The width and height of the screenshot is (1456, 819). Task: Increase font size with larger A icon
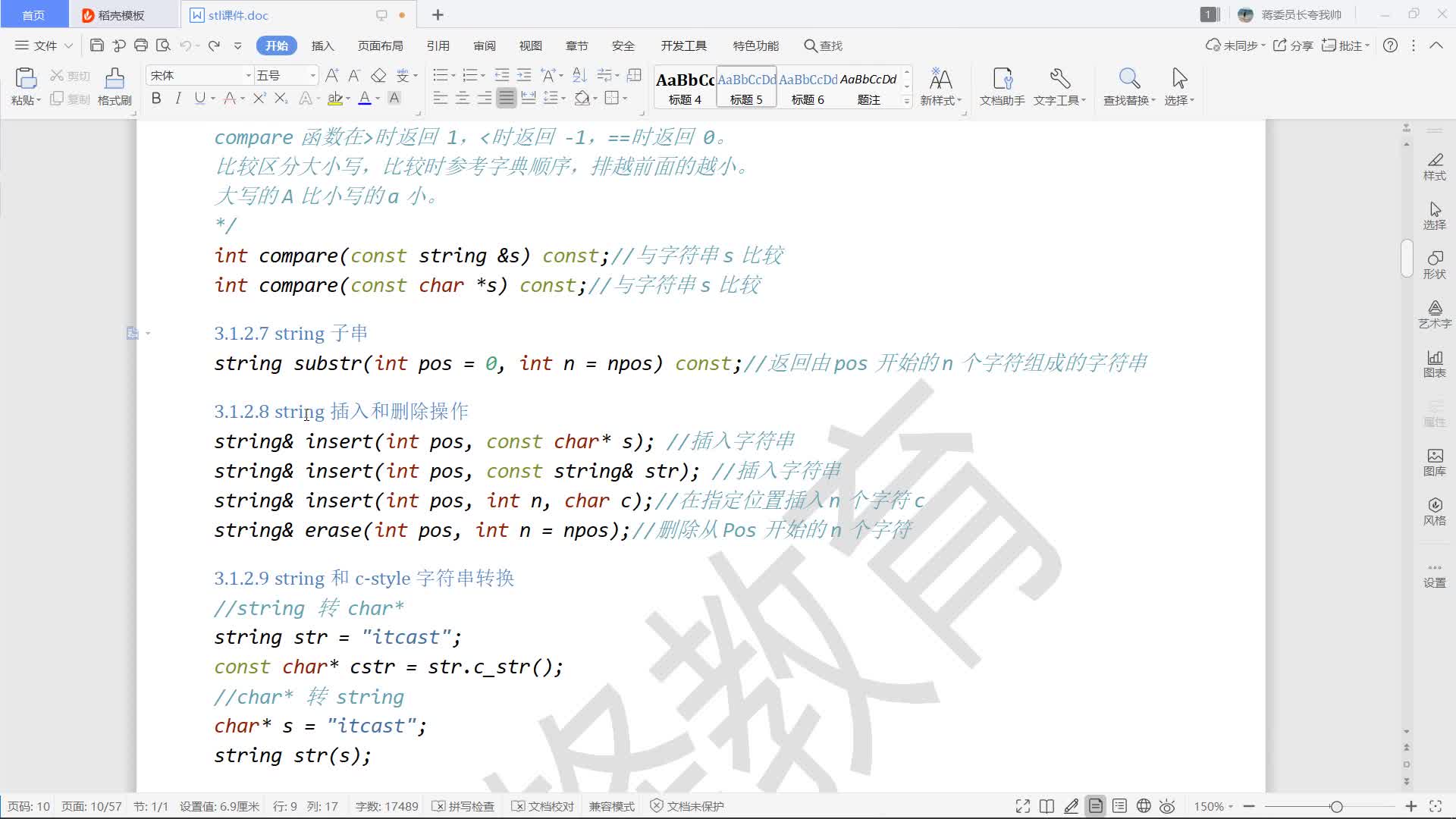(x=332, y=75)
